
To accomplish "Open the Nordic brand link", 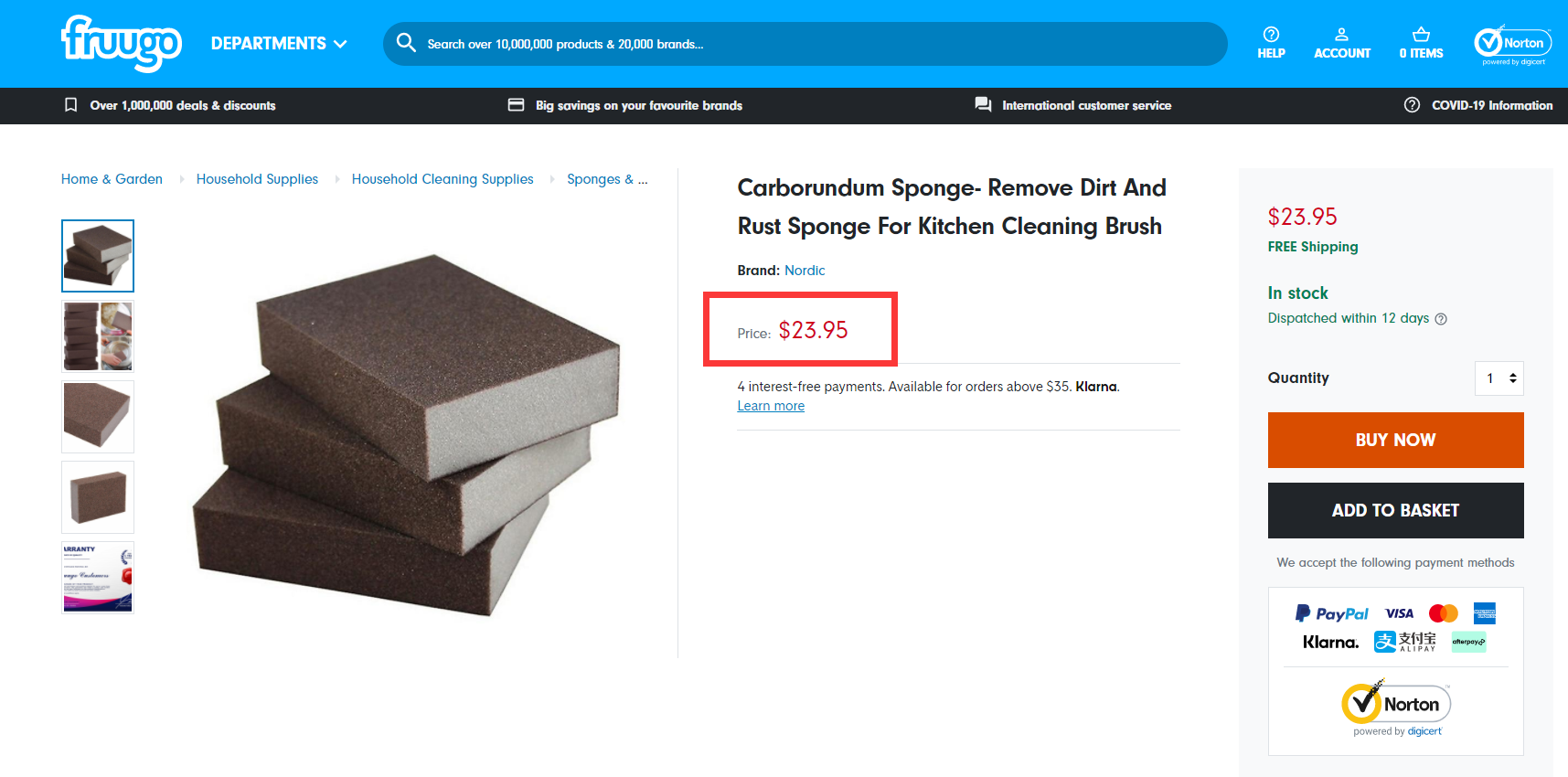I will click(x=805, y=271).
